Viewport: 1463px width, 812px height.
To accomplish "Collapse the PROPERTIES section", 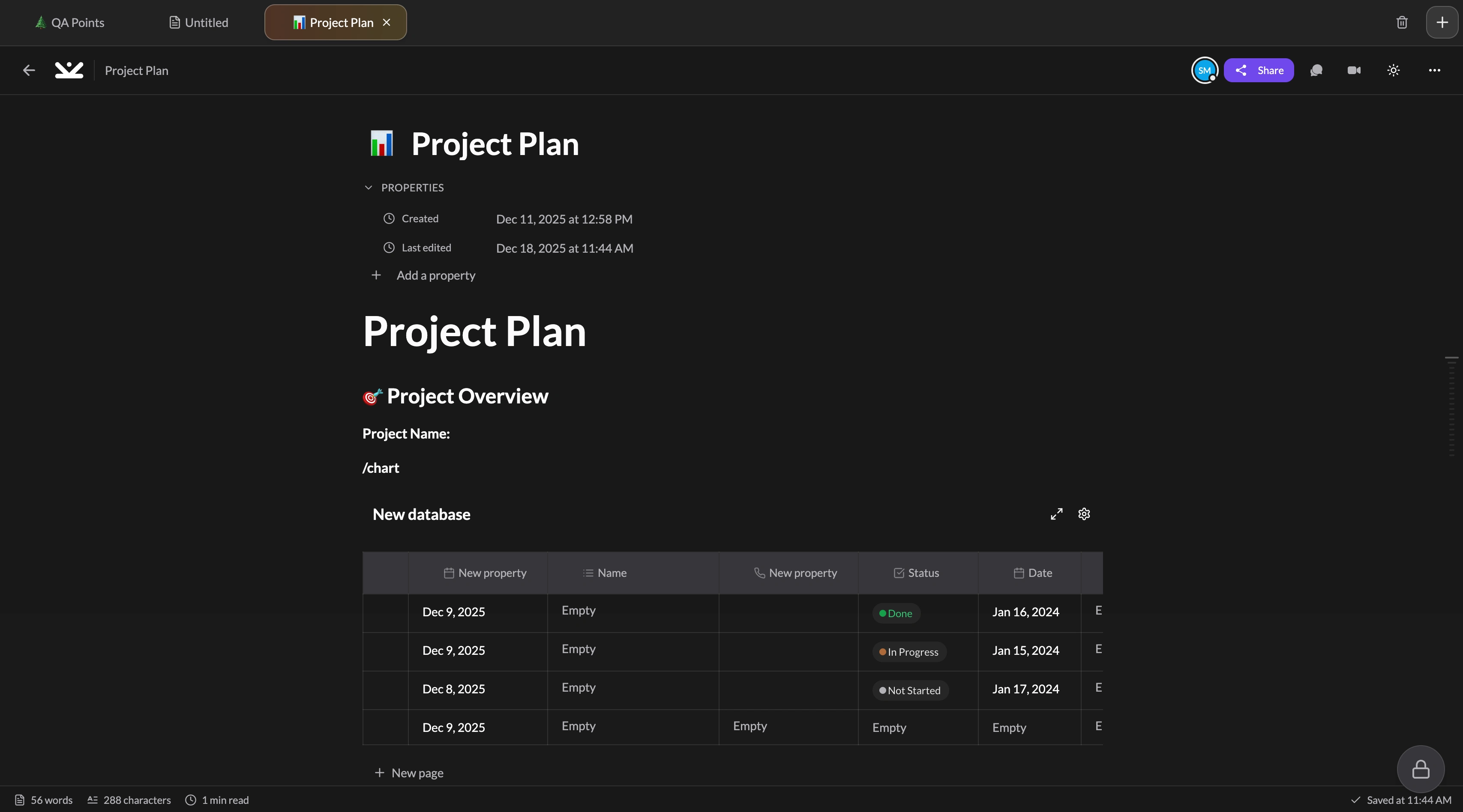I will click(x=369, y=188).
